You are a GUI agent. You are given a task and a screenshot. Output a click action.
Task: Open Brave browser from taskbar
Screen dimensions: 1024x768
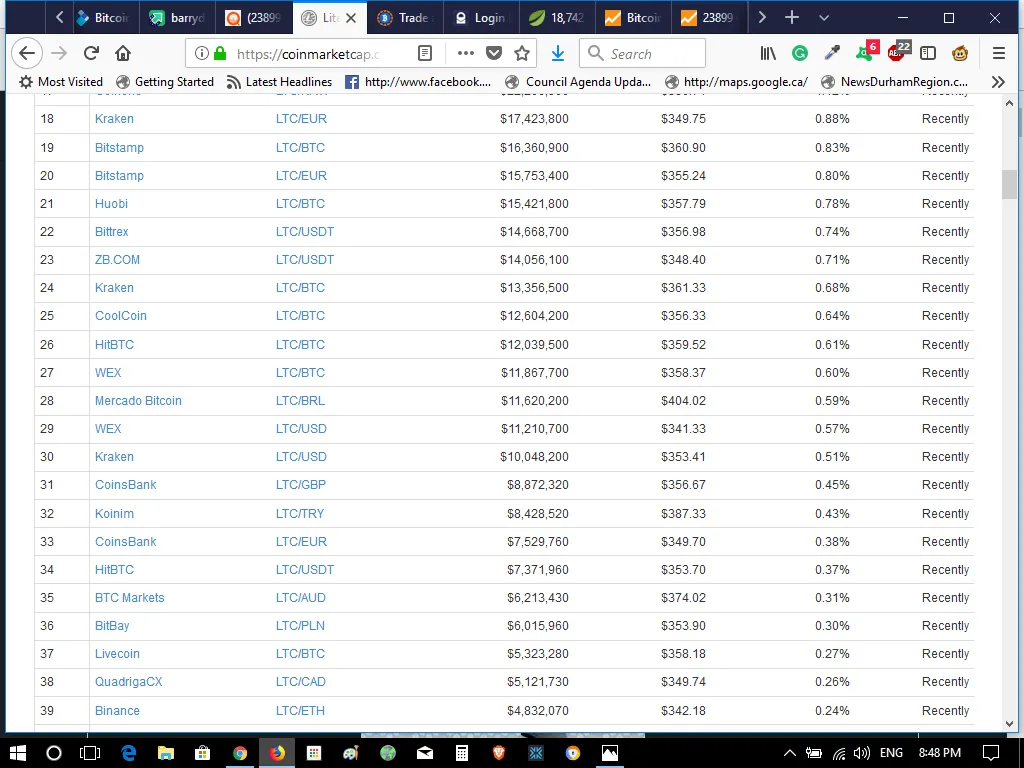(x=499, y=753)
